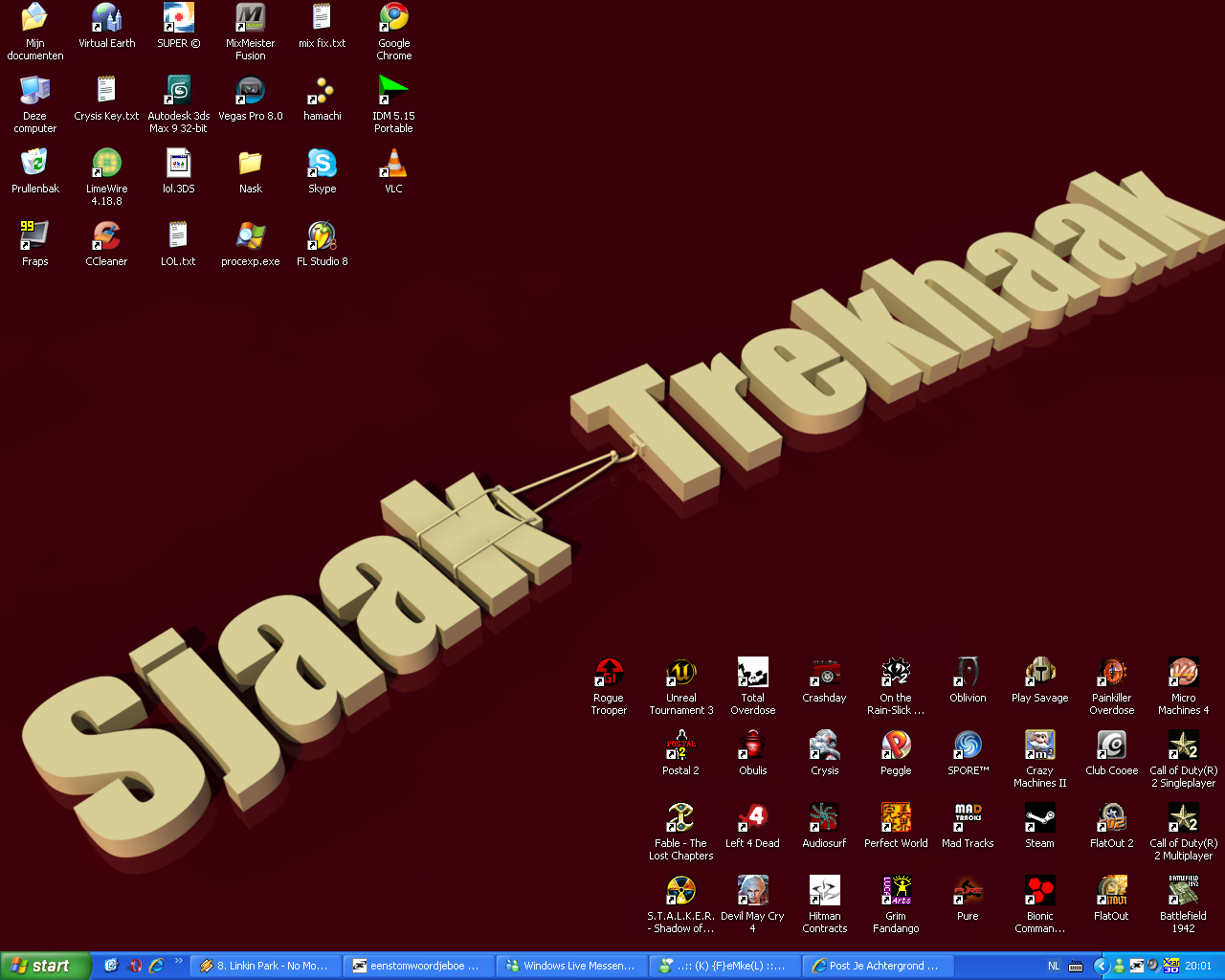Screen dimensions: 1225x980
Task: Select the Fraps desktop shortcut
Action: 35,235
